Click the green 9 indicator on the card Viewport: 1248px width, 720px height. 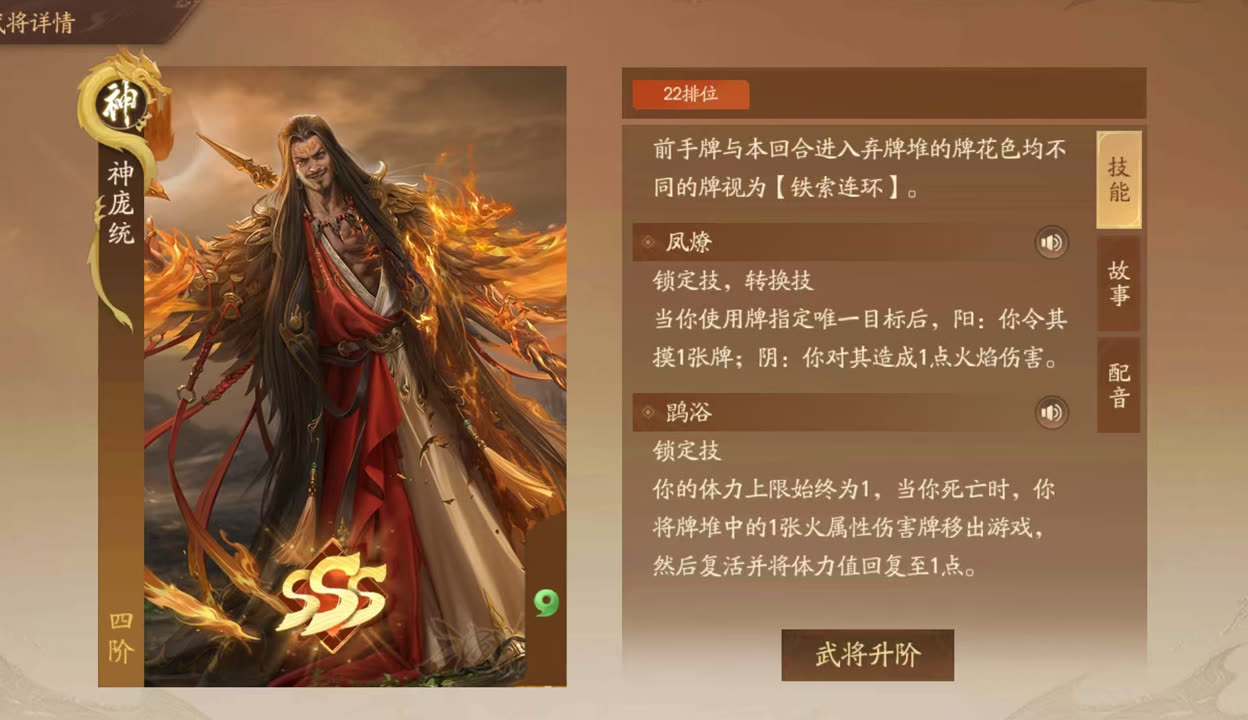click(x=546, y=602)
